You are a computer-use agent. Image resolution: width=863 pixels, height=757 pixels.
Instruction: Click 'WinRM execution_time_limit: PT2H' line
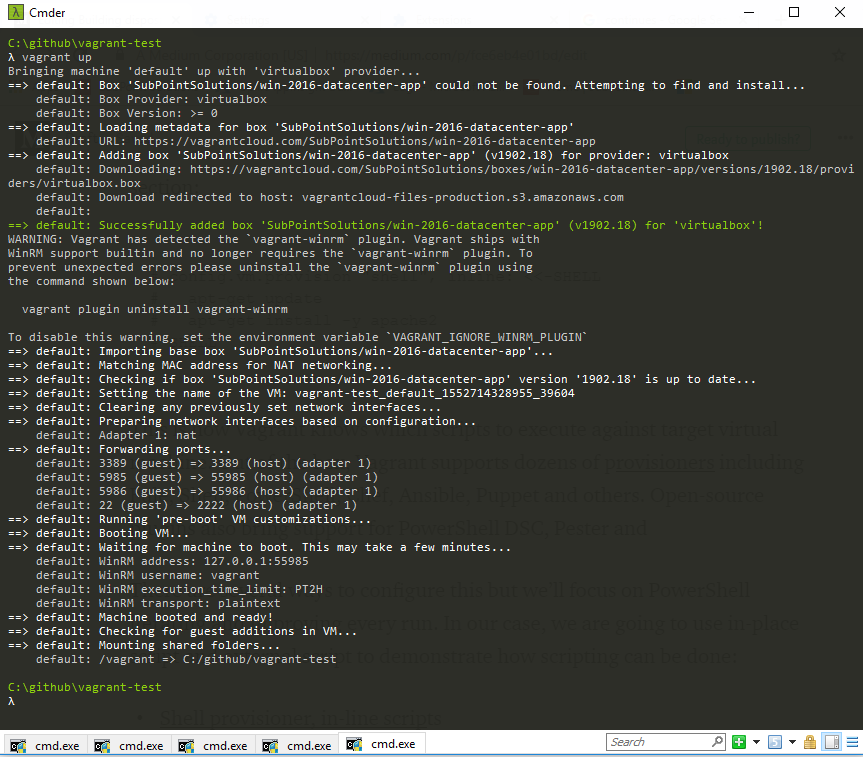[179, 589]
